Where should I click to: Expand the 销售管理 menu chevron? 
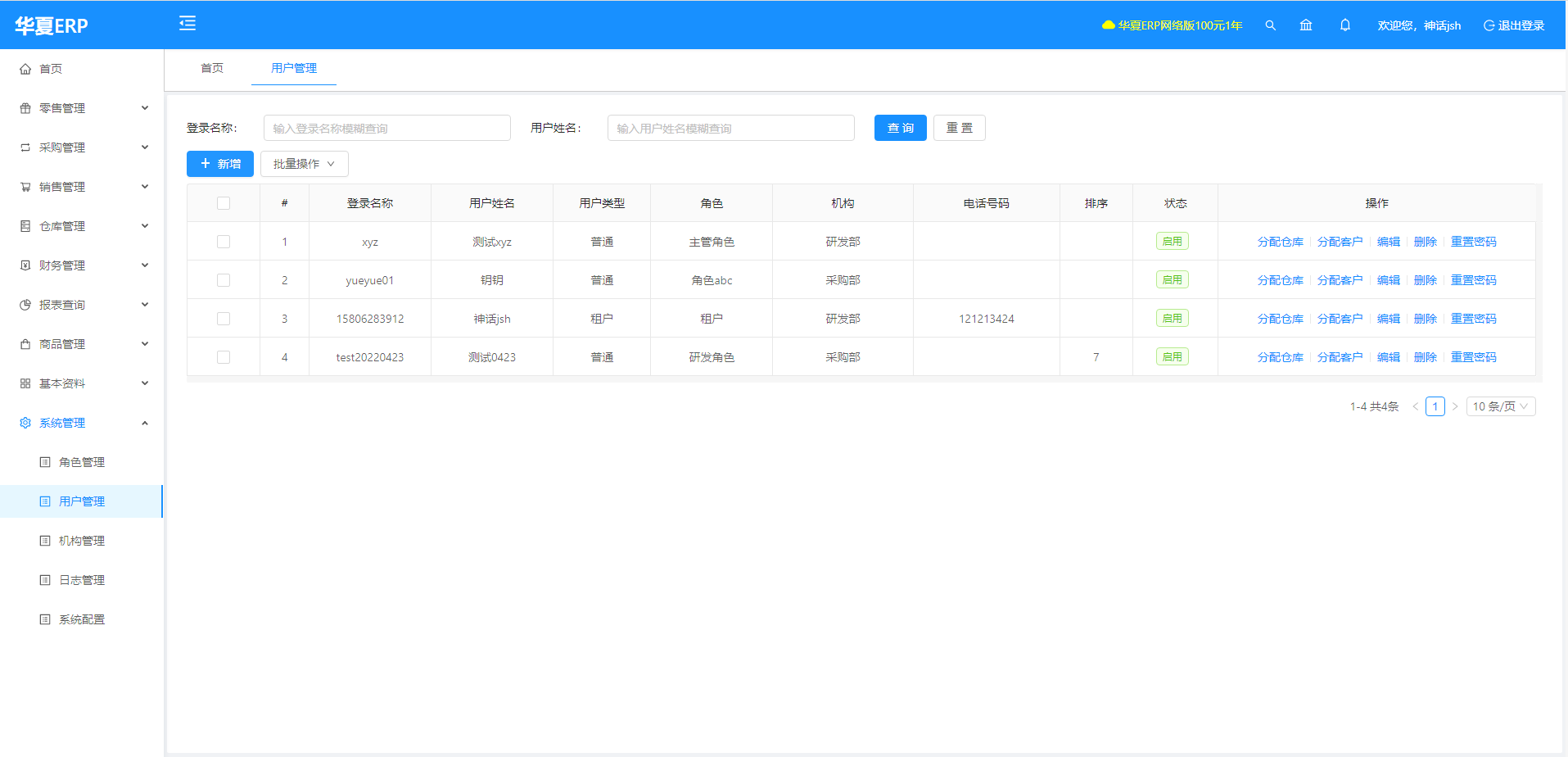[x=145, y=187]
